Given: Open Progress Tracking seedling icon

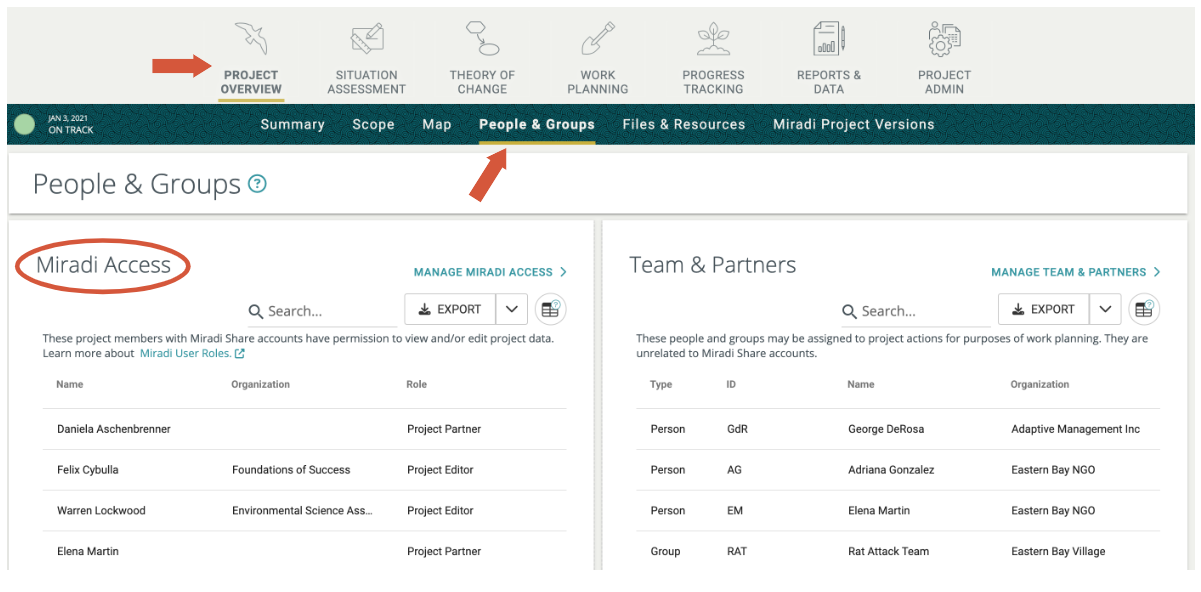Looking at the screenshot, I should (713, 40).
